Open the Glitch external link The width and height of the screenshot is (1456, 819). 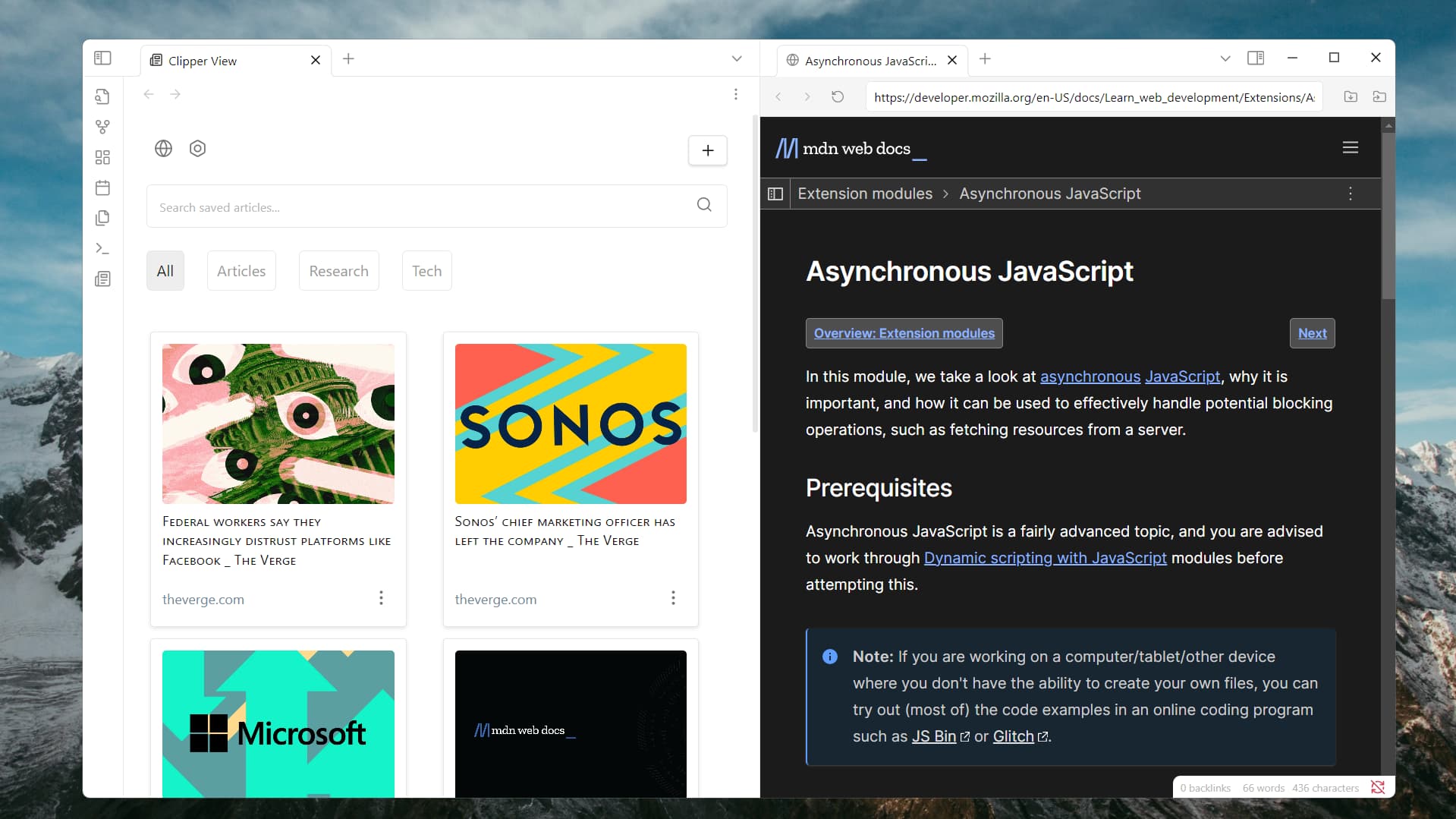[x=1020, y=736]
